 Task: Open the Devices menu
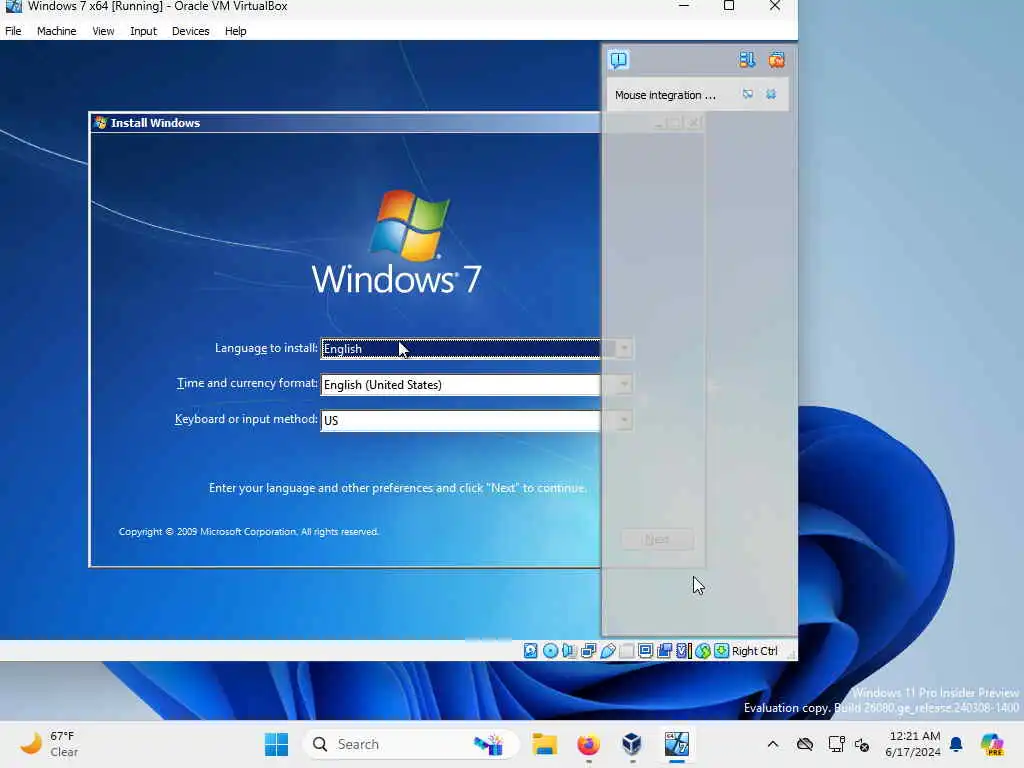coord(190,31)
